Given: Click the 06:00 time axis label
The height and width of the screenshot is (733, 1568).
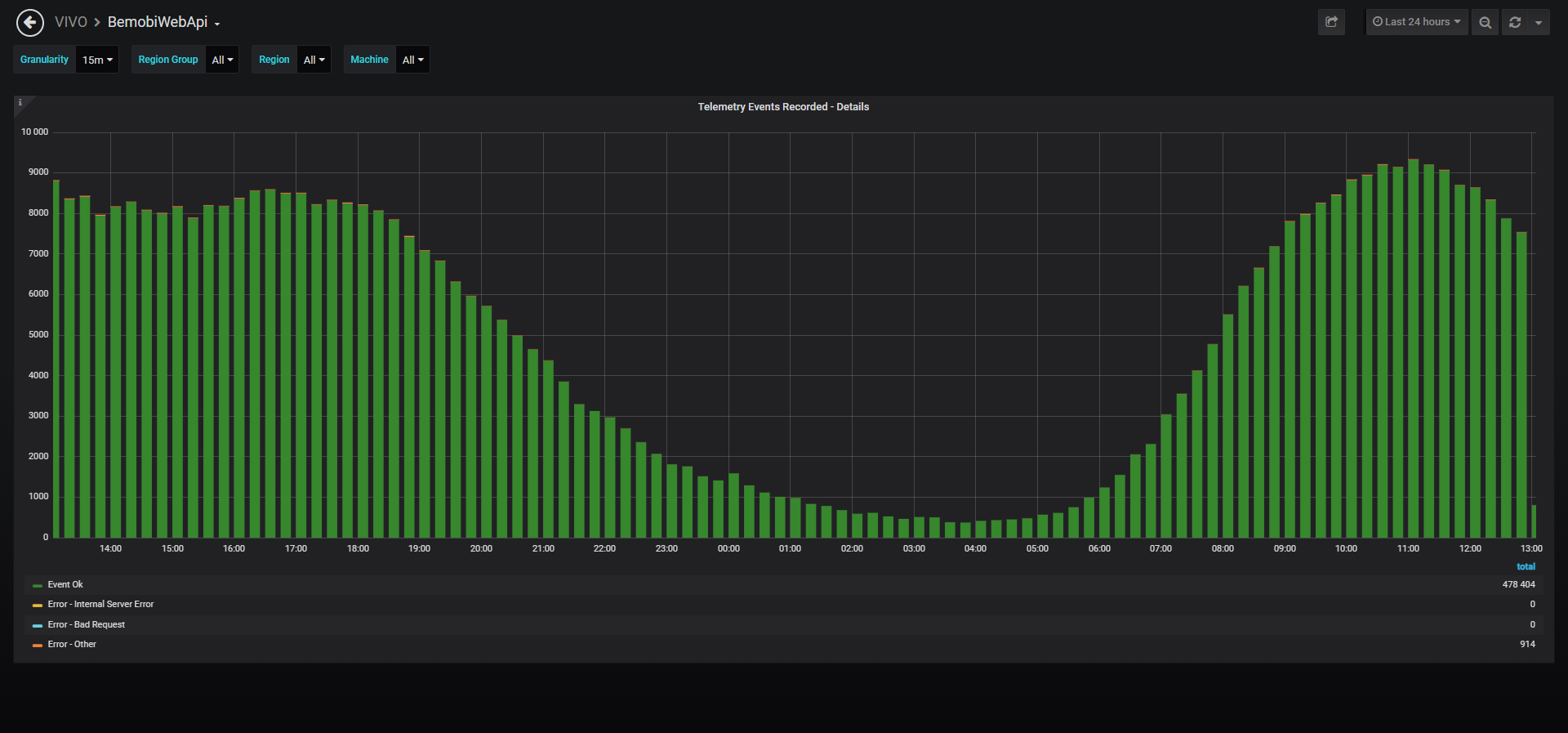Looking at the screenshot, I should pos(1099,548).
